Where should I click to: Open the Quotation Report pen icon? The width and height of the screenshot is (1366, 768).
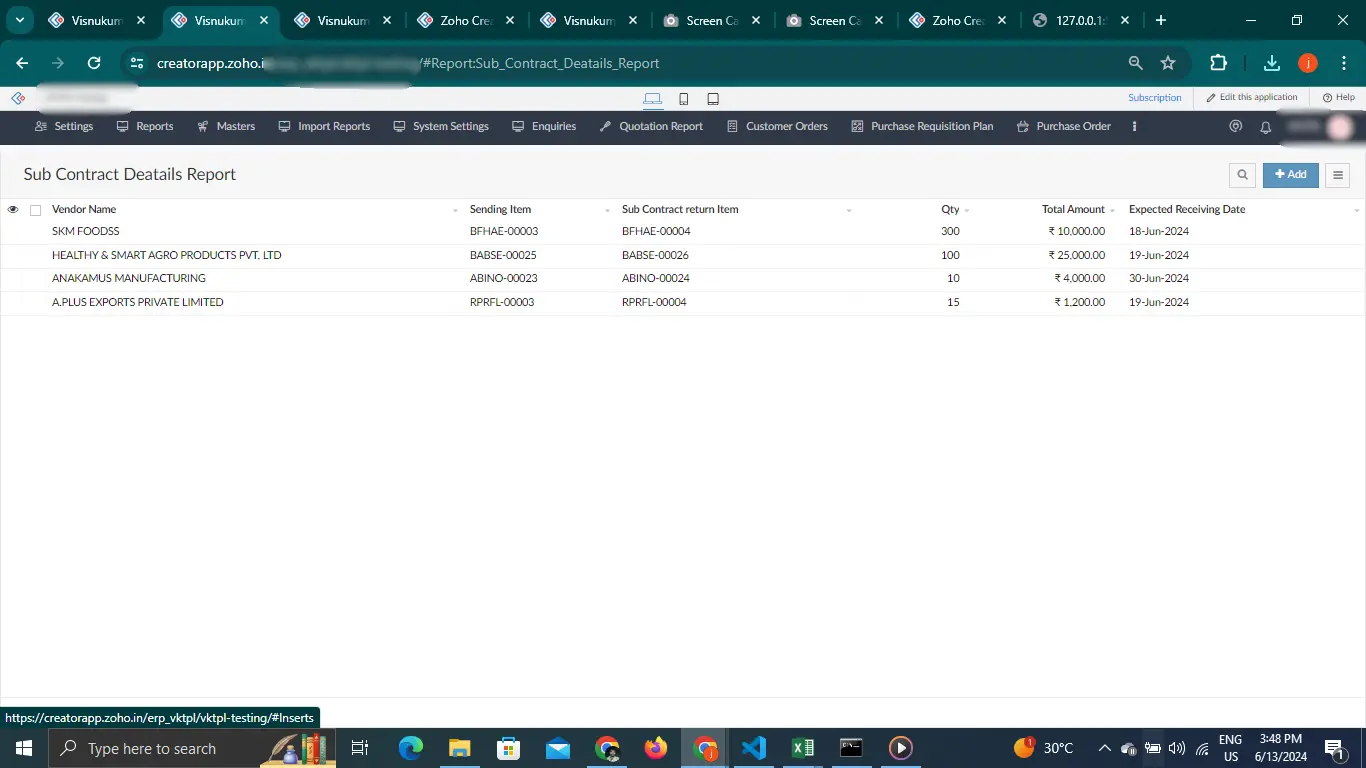(603, 126)
